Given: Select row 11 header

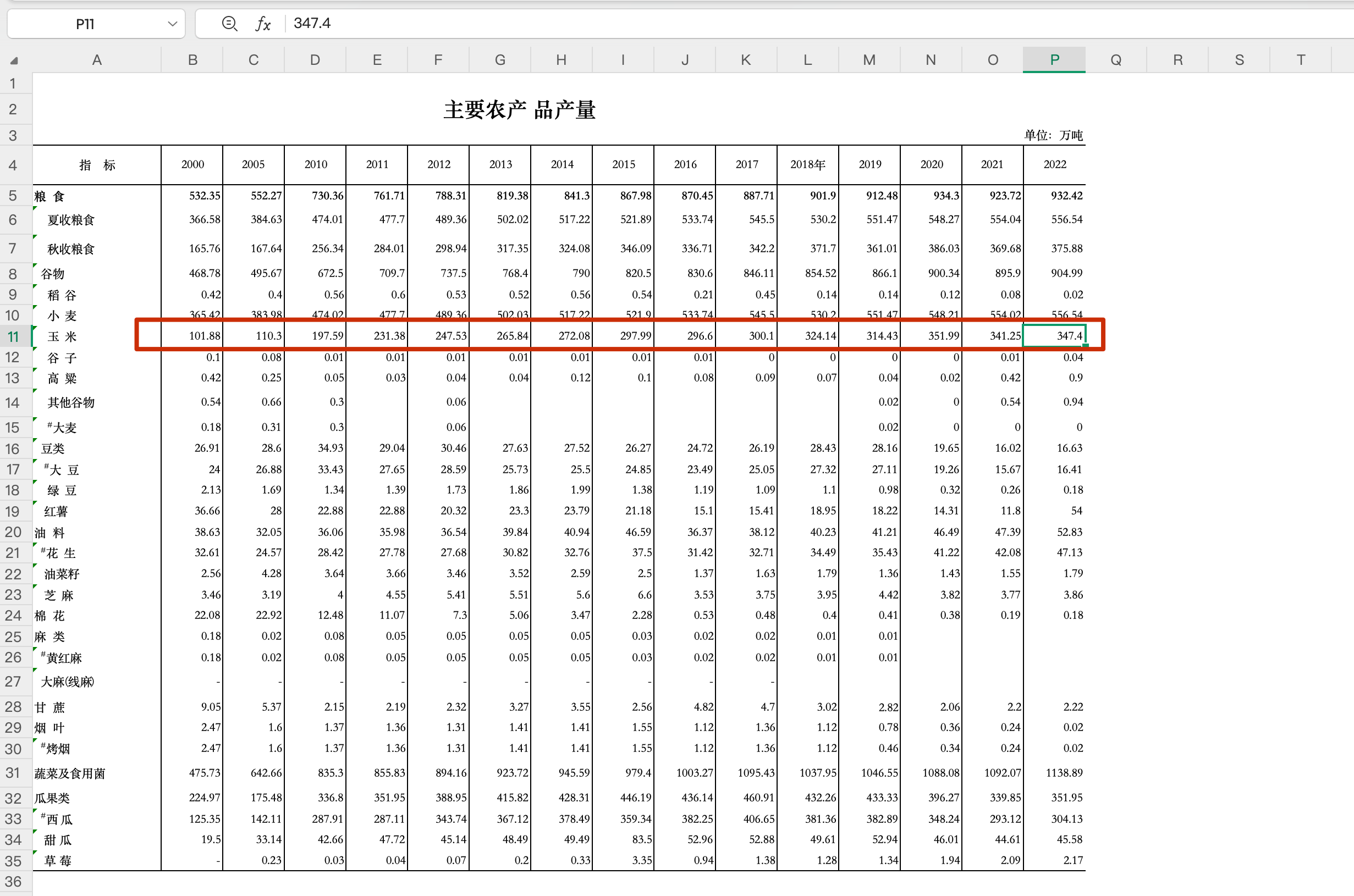Looking at the screenshot, I should [x=13, y=336].
